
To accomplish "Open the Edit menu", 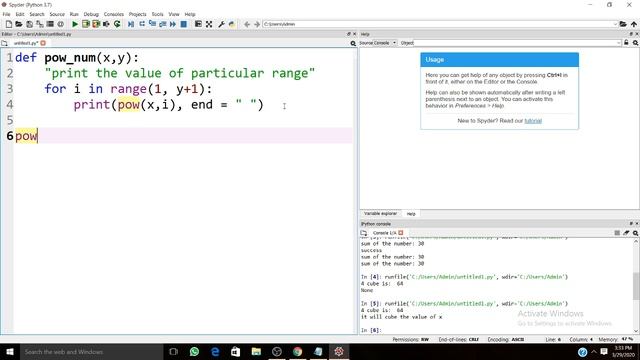I will click(x=20, y=14).
